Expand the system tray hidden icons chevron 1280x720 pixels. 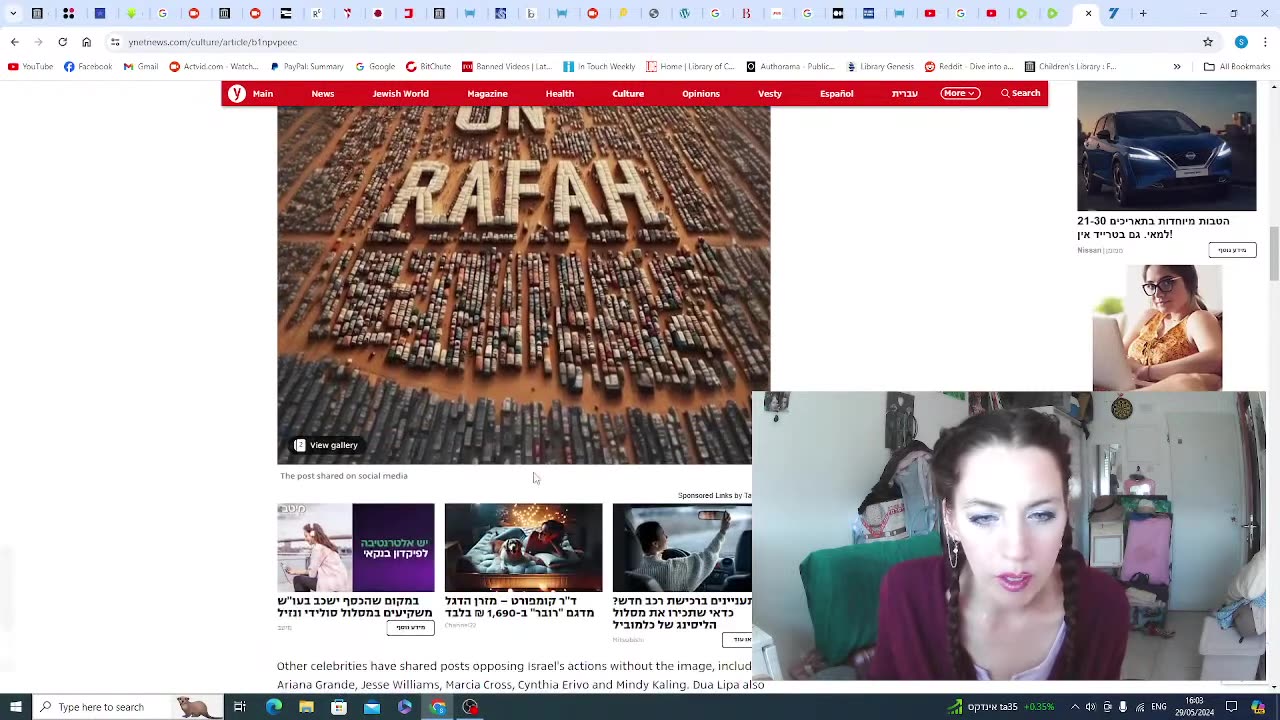pyautogui.click(x=1075, y=707)
